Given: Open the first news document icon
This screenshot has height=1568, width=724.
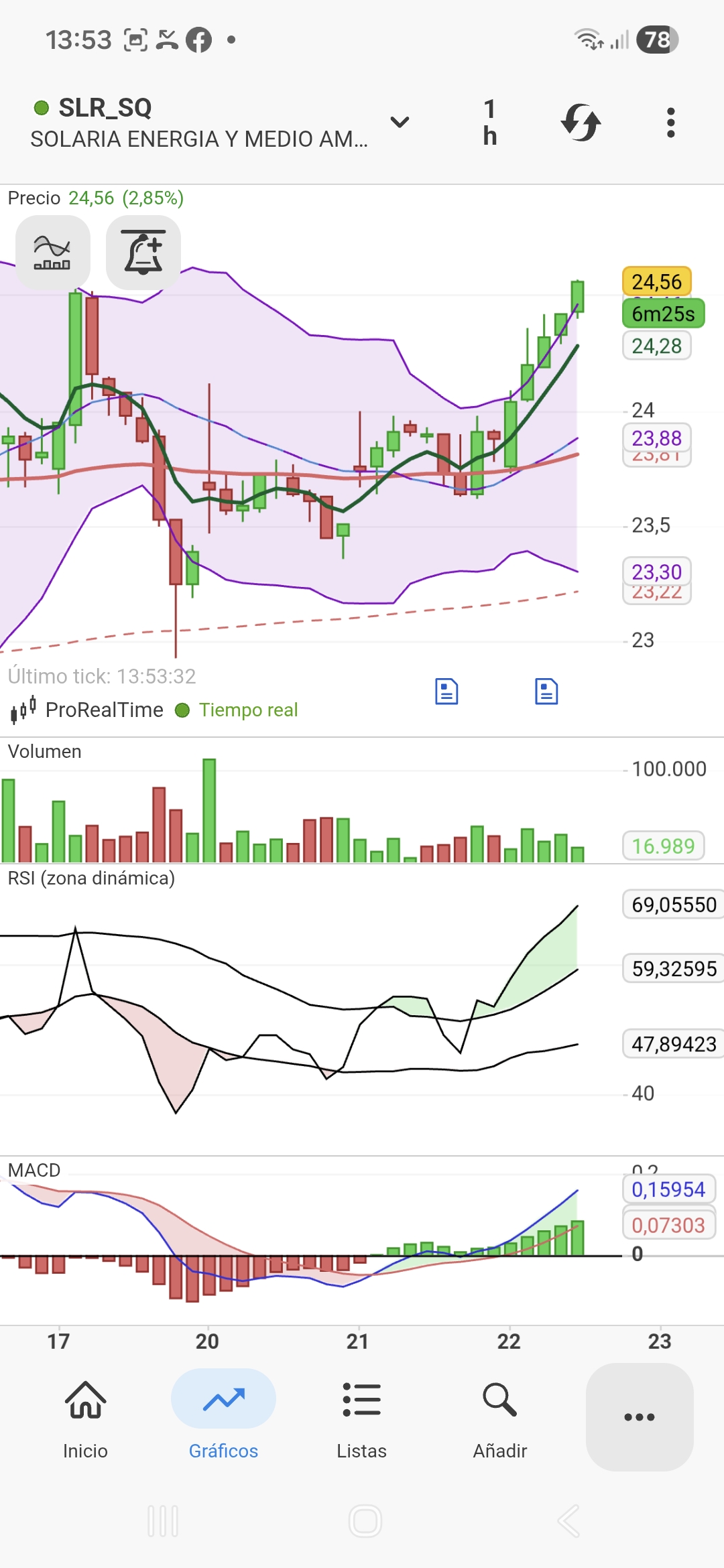Looking at the screenshot, I should pyautogui.click(x=446, y=692).
